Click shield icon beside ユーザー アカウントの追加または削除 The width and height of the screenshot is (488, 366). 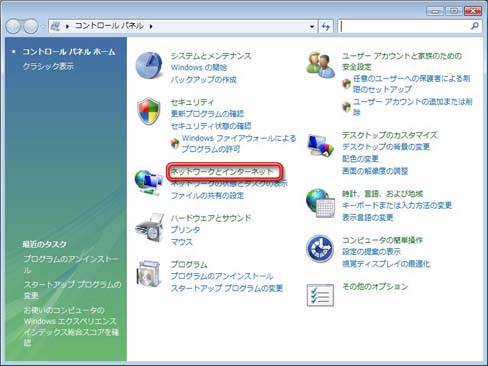[x=347, y=107]
